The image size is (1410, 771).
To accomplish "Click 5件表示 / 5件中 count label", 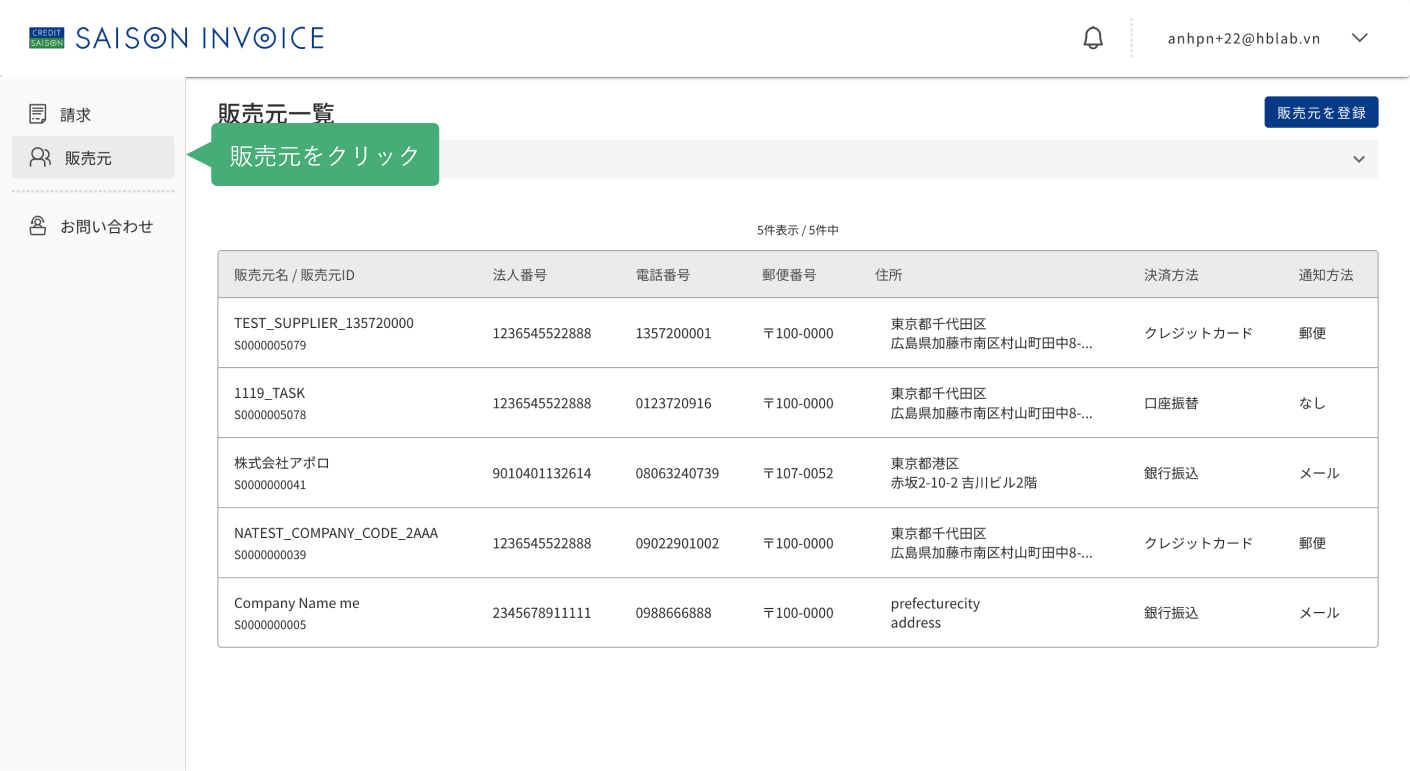I will tap(798, 230).
